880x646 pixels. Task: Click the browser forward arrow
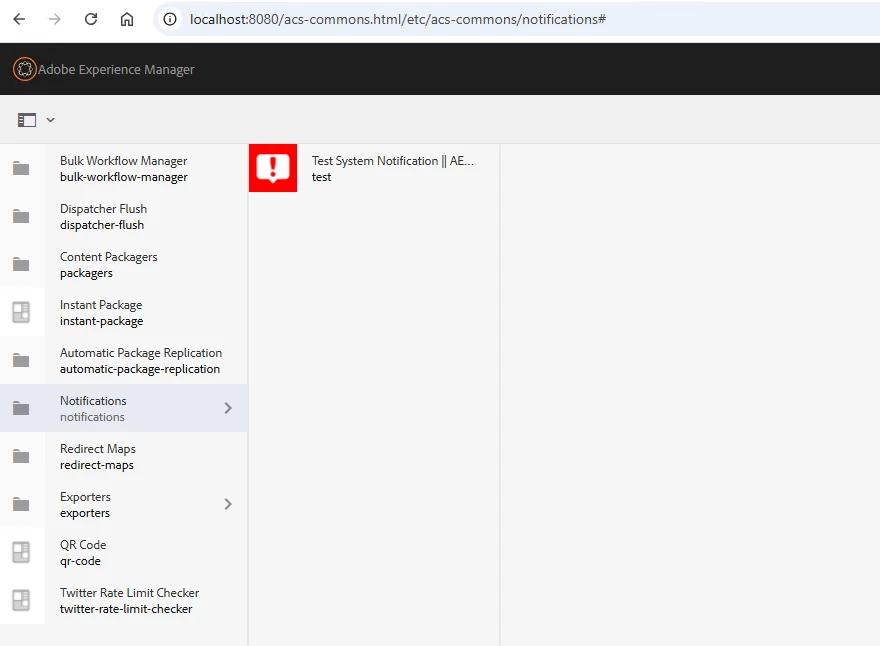pos(54,19)
